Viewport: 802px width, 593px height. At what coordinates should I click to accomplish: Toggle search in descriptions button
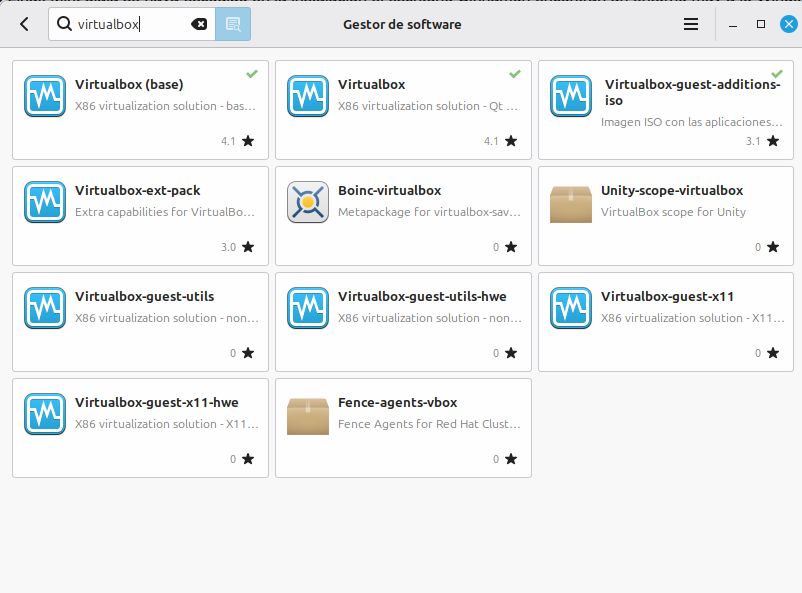click(233, 24)
